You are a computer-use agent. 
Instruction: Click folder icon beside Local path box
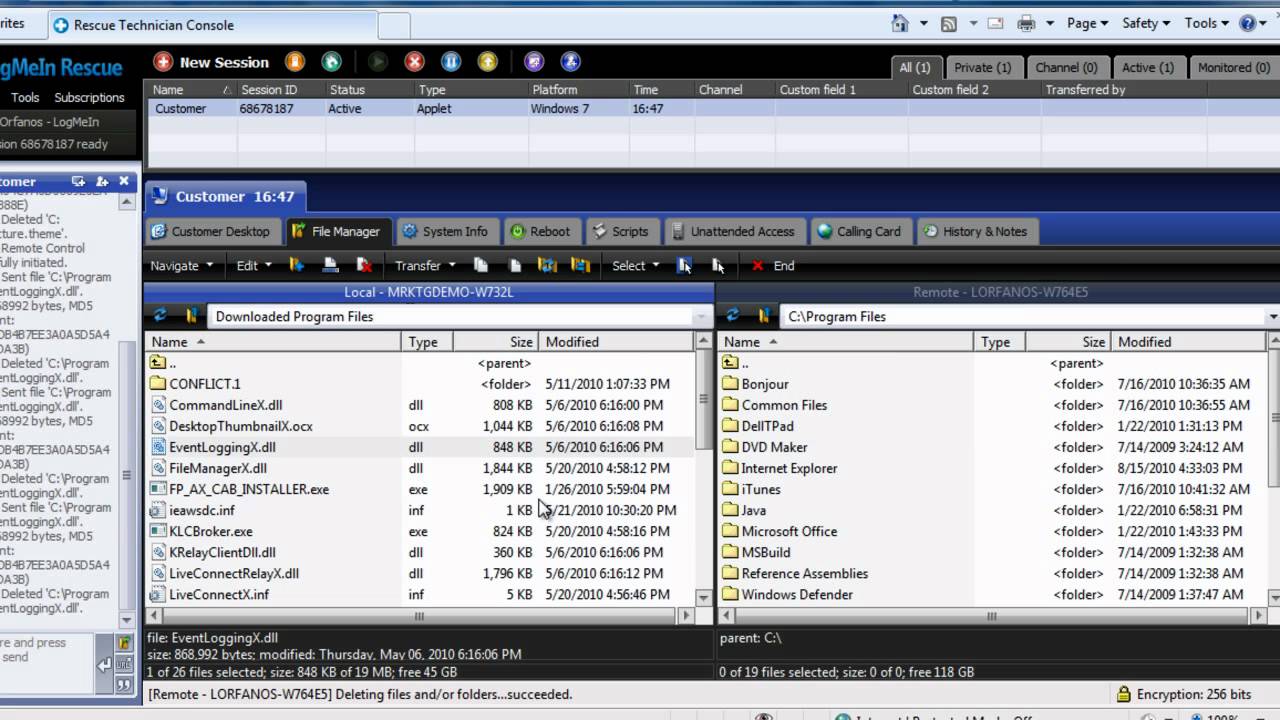pyautogui.click(x=190, y=316)
